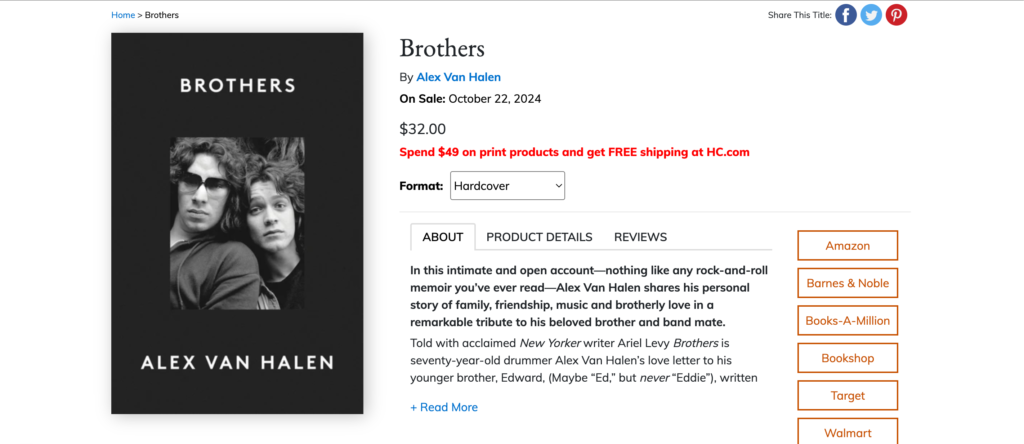Buy the book from Amazon
Image resolution: width=1024 pixels, height=444 pixels.
(847, 246)
